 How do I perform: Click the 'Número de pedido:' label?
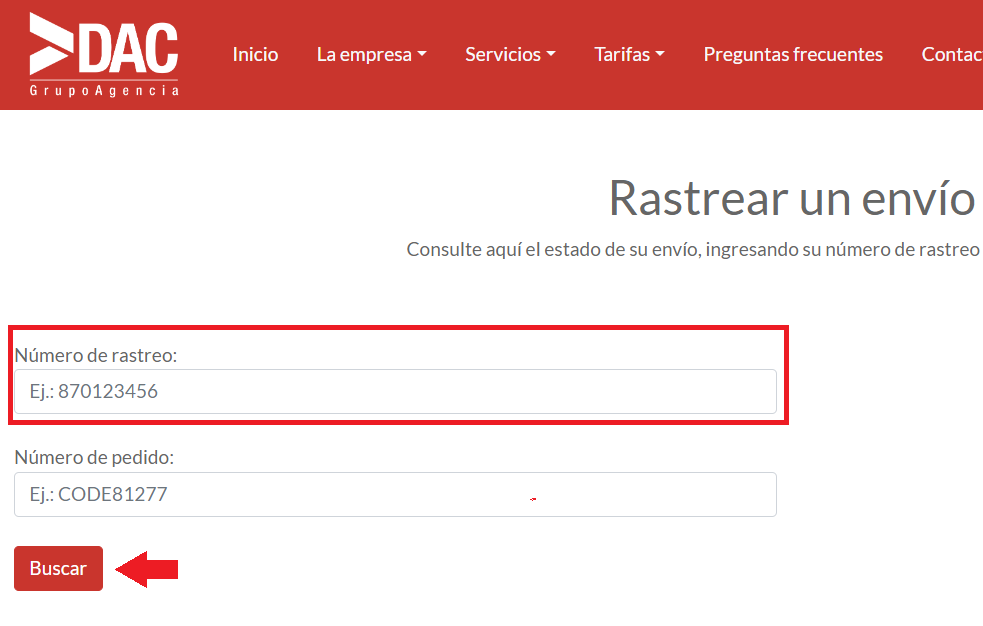(x=94, y=457)
